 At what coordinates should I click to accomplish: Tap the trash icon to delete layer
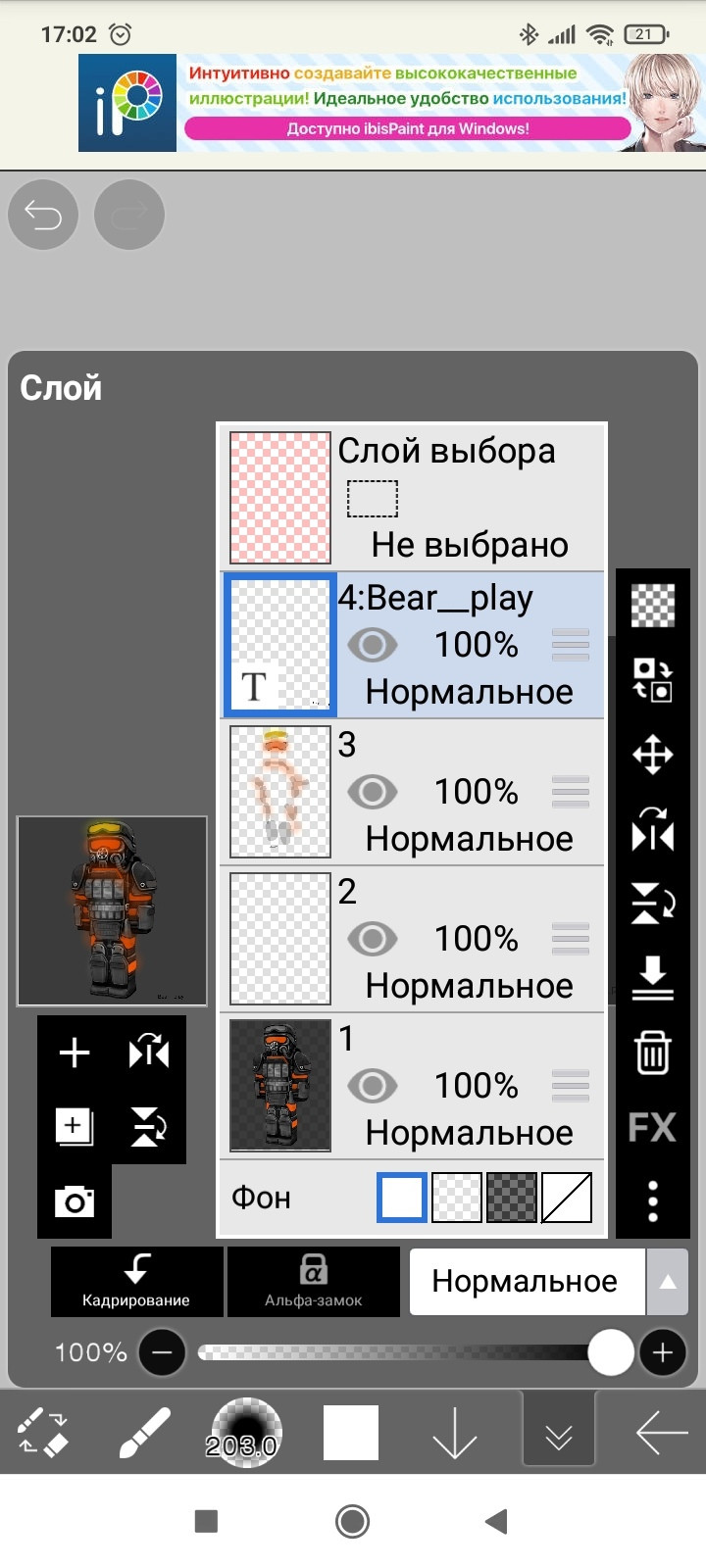pos(652,1053)
